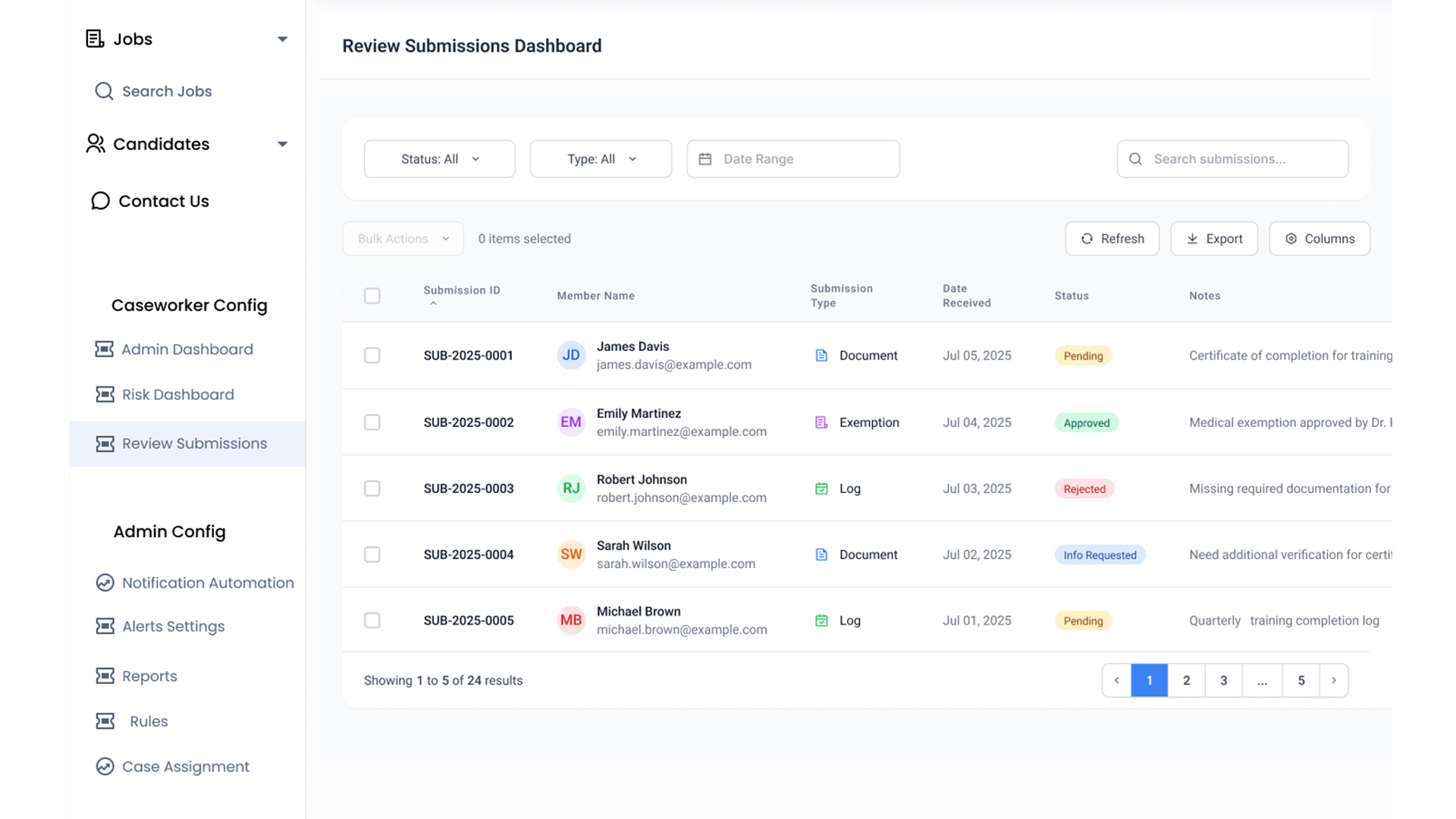The width and height of the screenshot is (1456, 819).
Task: Check the box for SUB-2025-0001
Action: (x=372, y=355)
